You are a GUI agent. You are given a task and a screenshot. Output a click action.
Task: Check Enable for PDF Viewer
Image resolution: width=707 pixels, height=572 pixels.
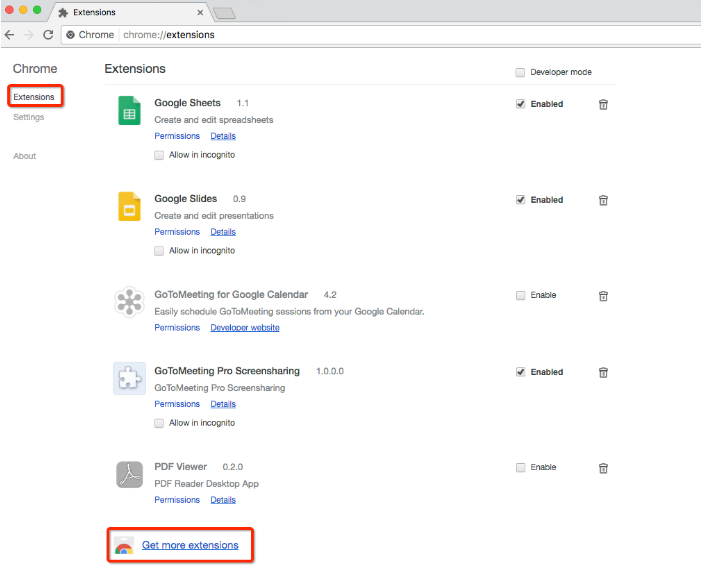point(520,467)
